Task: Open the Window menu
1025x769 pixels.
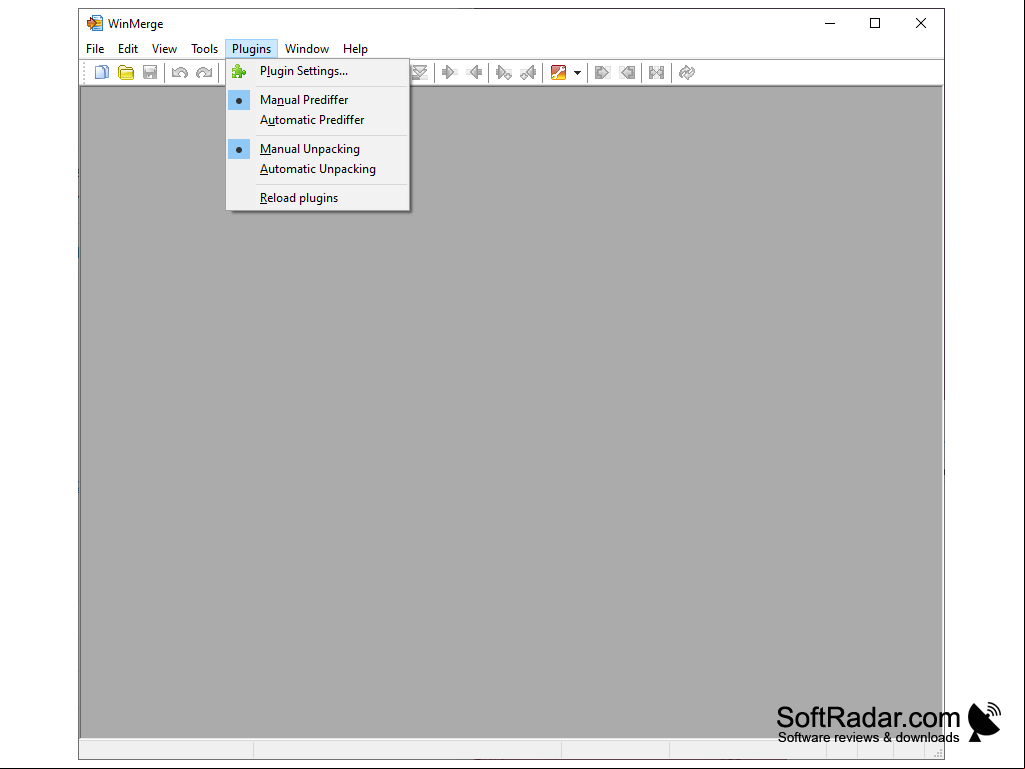Action: [307, 49]
